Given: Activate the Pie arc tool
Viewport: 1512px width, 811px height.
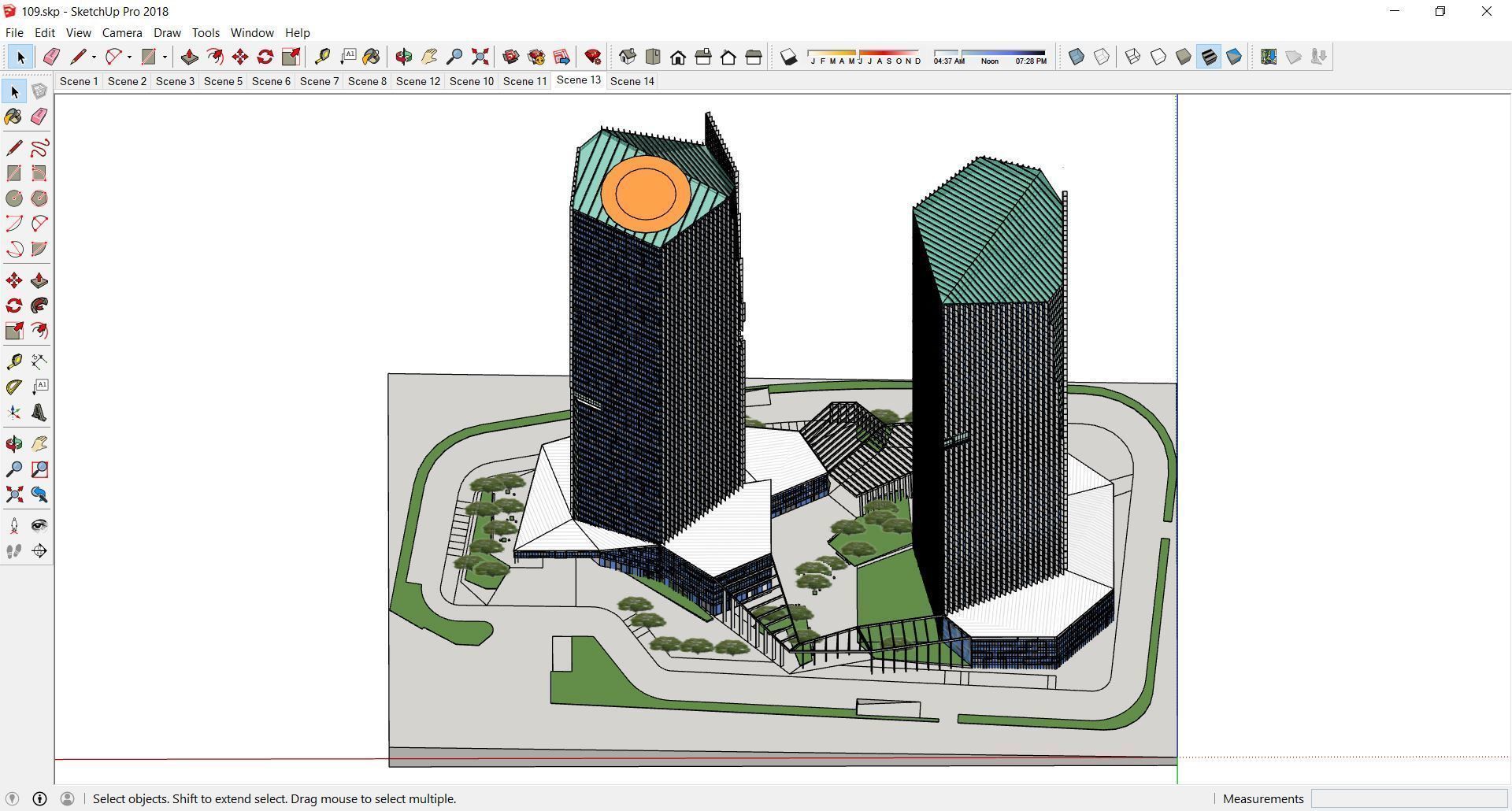Looking at the screenshot, I should [39, 249].
